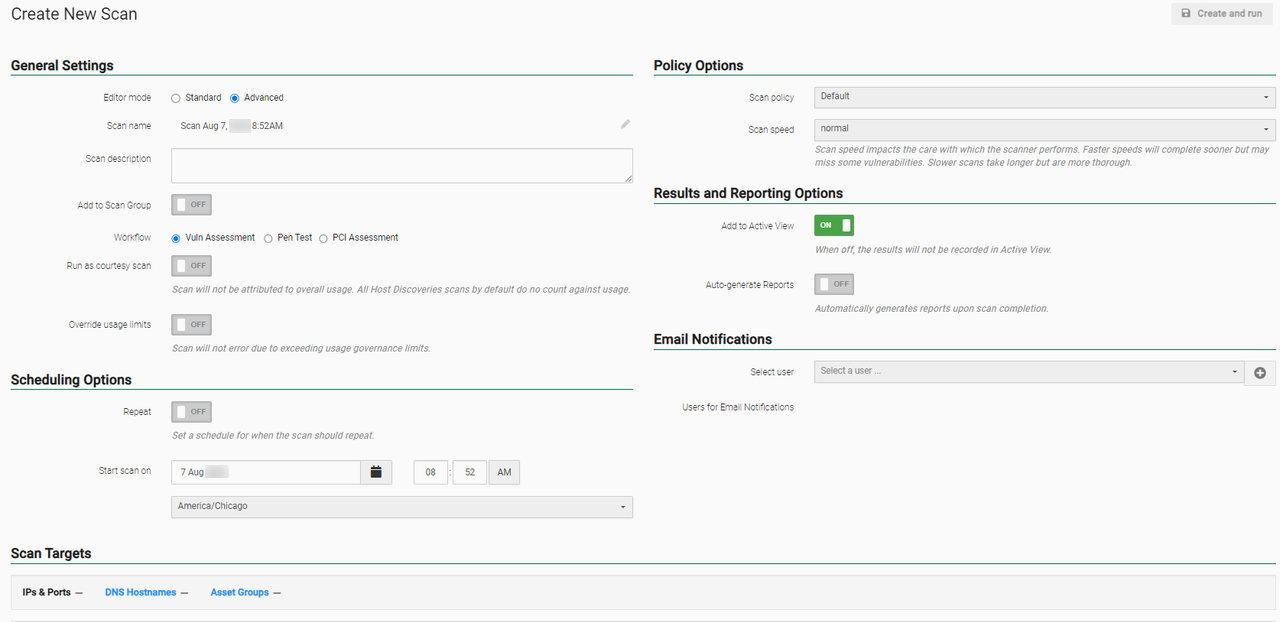Viewport: 1280px width, 622px height.
Task: Select the Pen Test workflow option
Action: [x=268, y=238]
